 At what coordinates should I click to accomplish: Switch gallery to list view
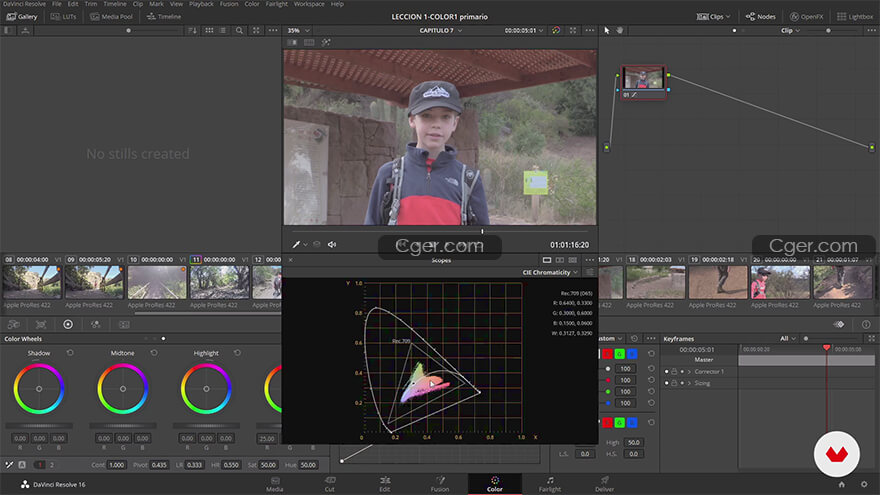[223, 30]
